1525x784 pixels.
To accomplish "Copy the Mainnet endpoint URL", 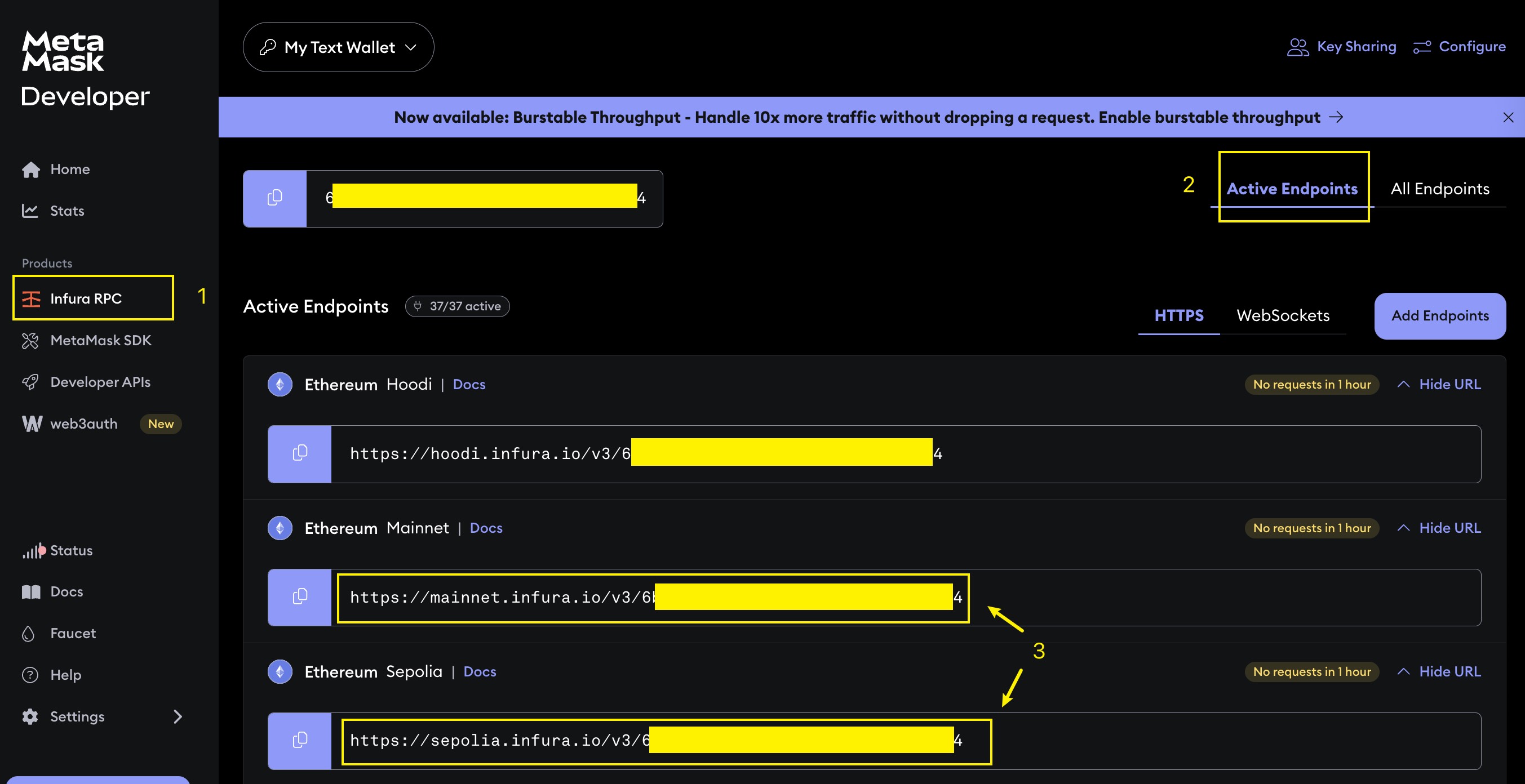I will [300, 598].
